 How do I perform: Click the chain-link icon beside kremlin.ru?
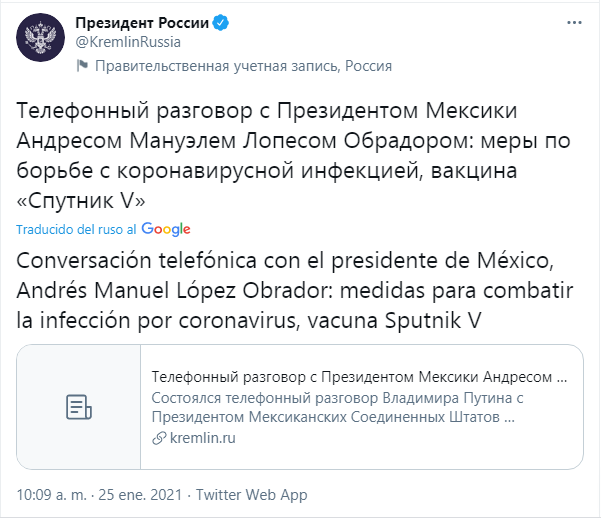(157, 439)
